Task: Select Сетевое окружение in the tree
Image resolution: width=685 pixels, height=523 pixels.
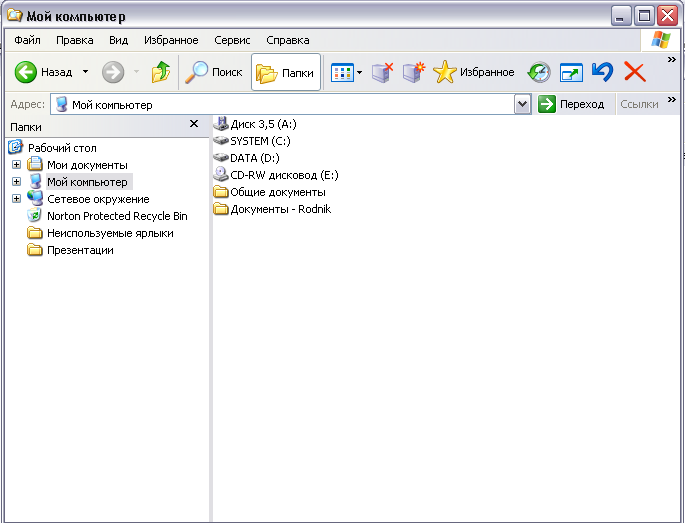Action: pyautogui.click(x=98, y=199)
